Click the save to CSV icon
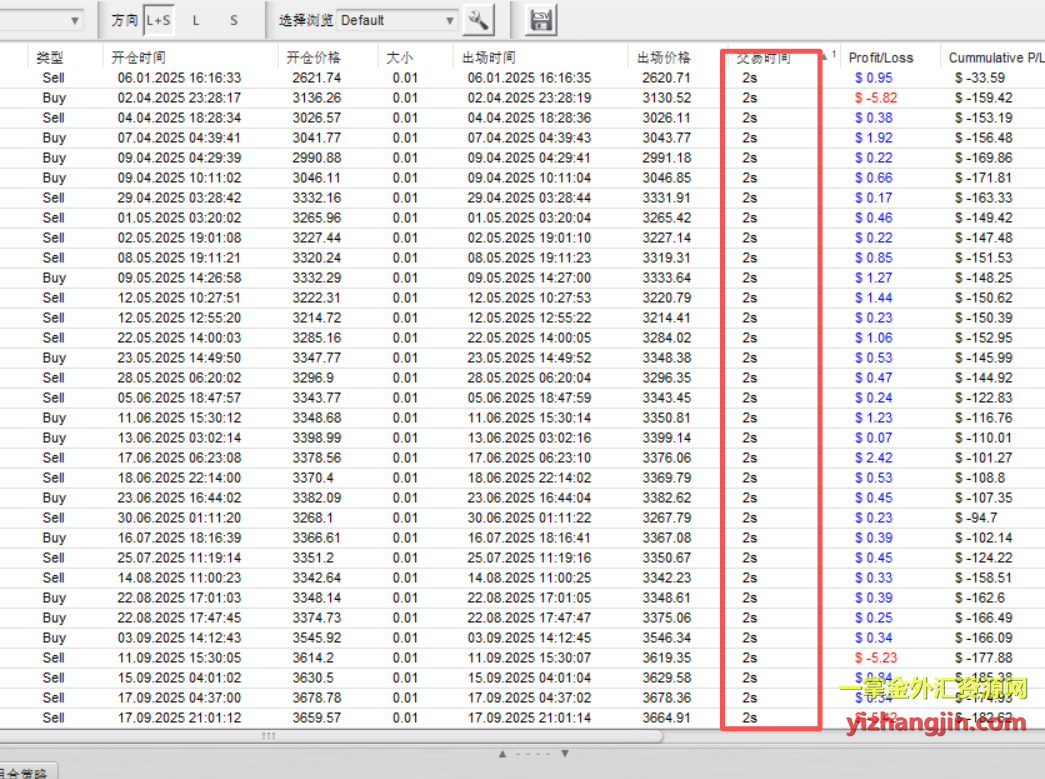 (x=540, y=20)
